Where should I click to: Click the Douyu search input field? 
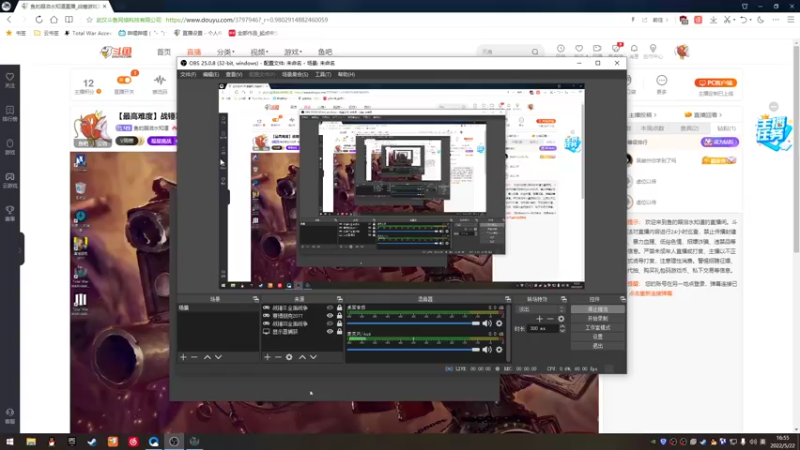click(505, 52)
